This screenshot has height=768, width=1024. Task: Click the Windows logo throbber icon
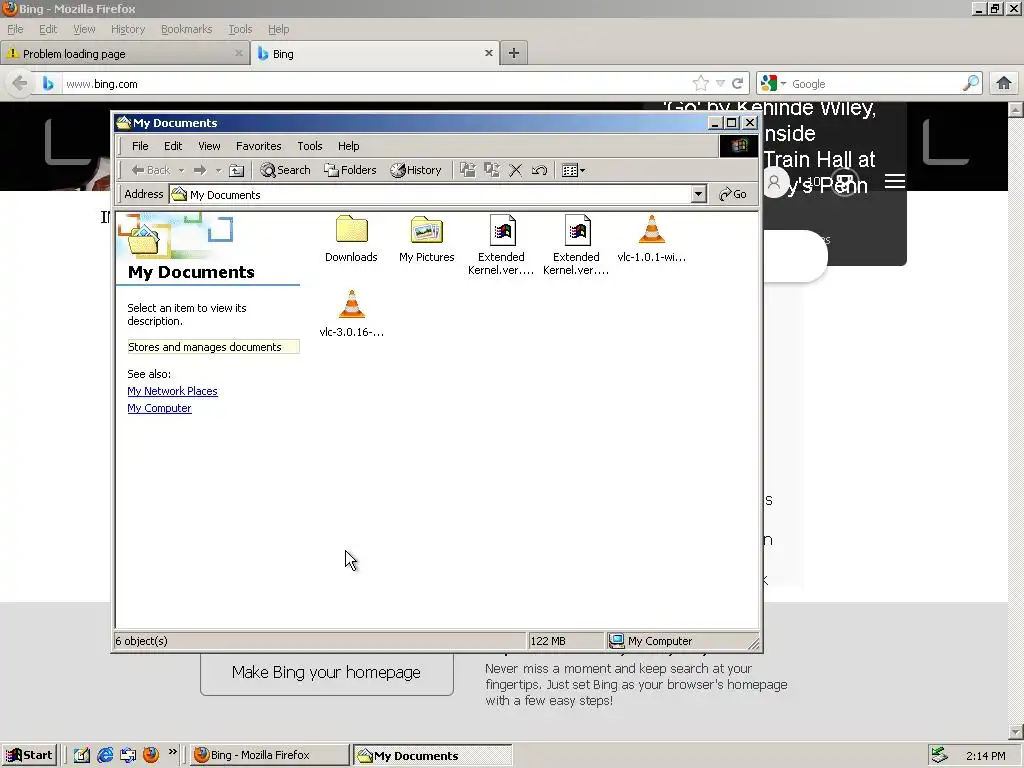pyautogui.click(x=739, y=146)
